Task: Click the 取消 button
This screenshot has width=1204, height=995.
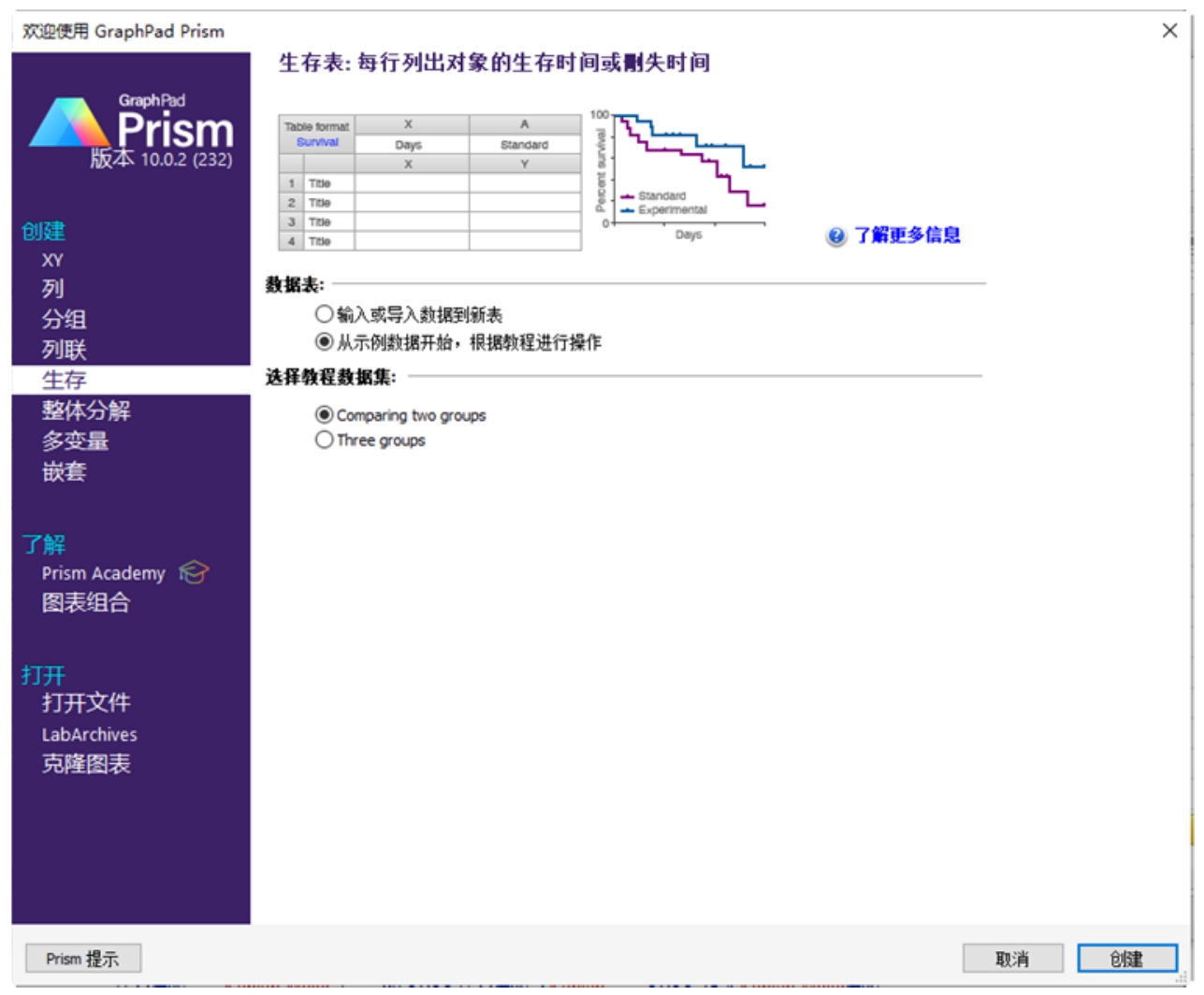Action: (1013, 959)
